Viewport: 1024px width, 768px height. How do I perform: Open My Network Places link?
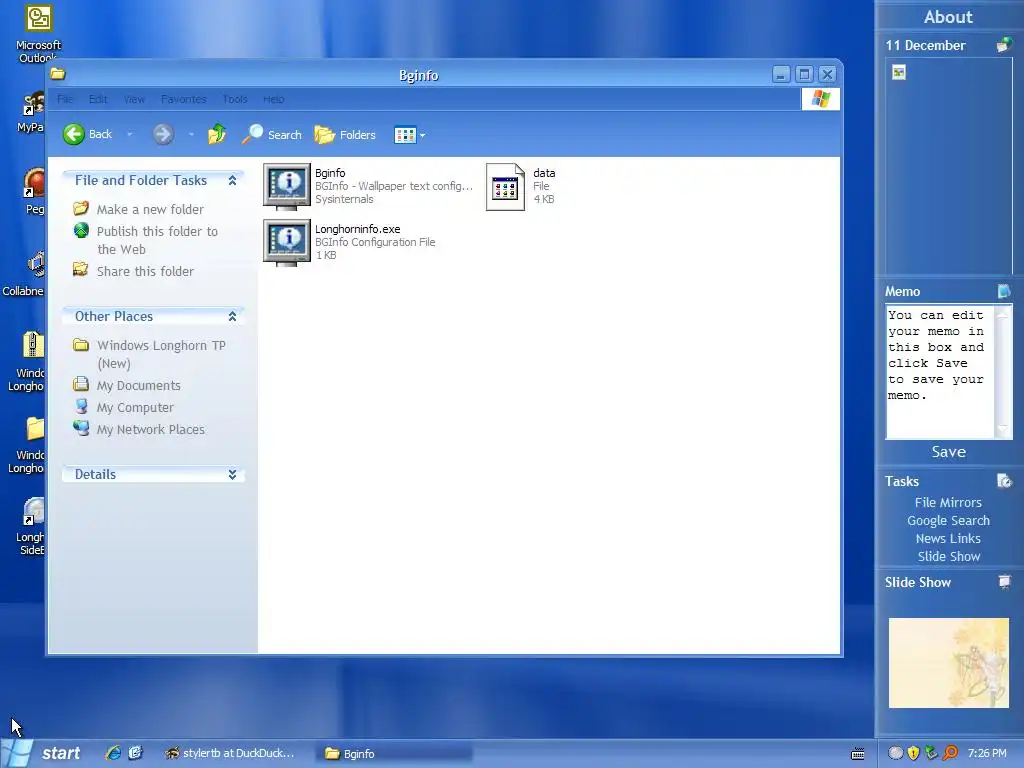(x=151, y=430)
